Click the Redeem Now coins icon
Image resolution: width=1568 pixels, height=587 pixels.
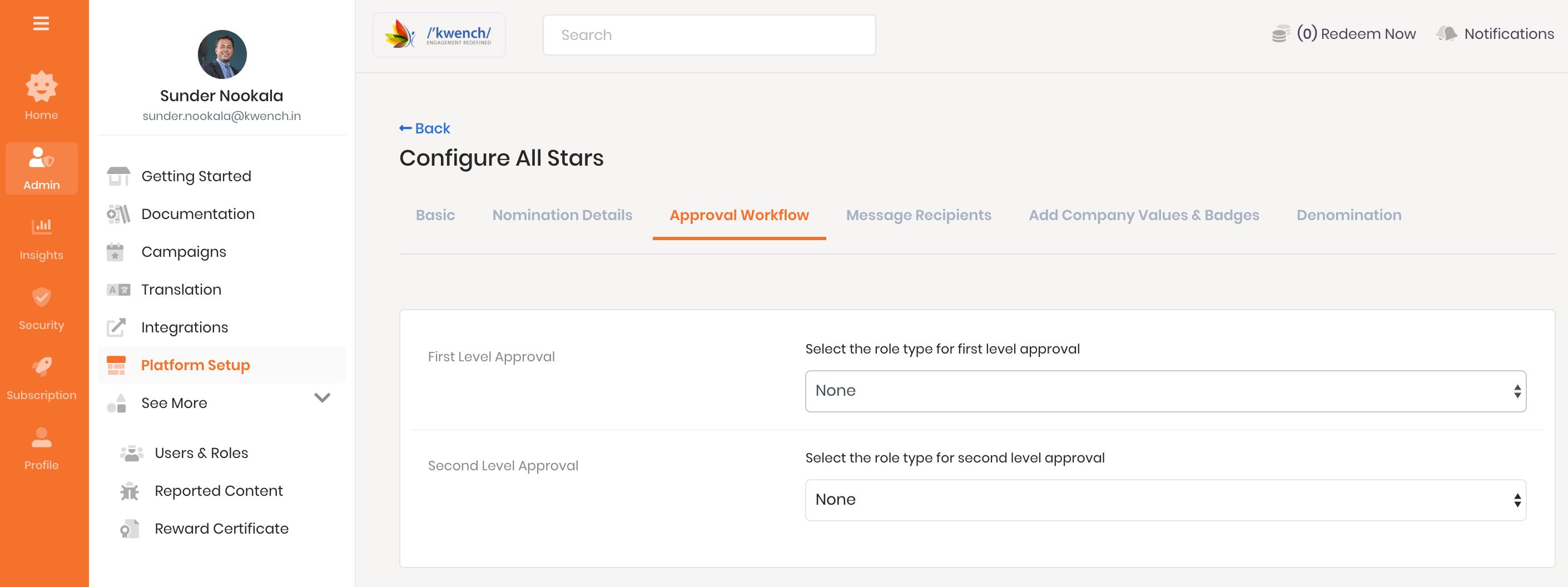[x=1280, y=34]
